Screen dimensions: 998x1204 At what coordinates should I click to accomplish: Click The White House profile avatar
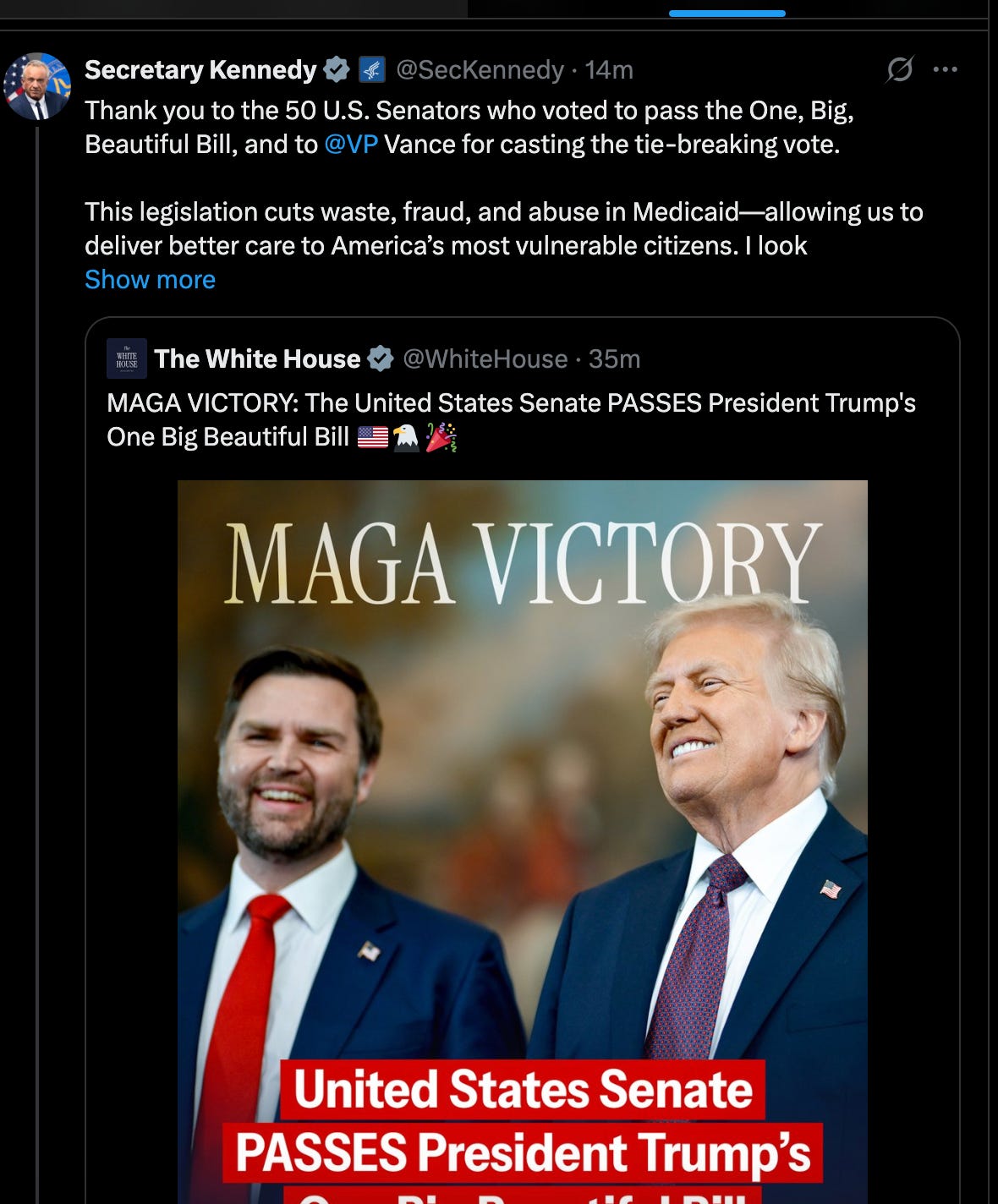(127, 358)
